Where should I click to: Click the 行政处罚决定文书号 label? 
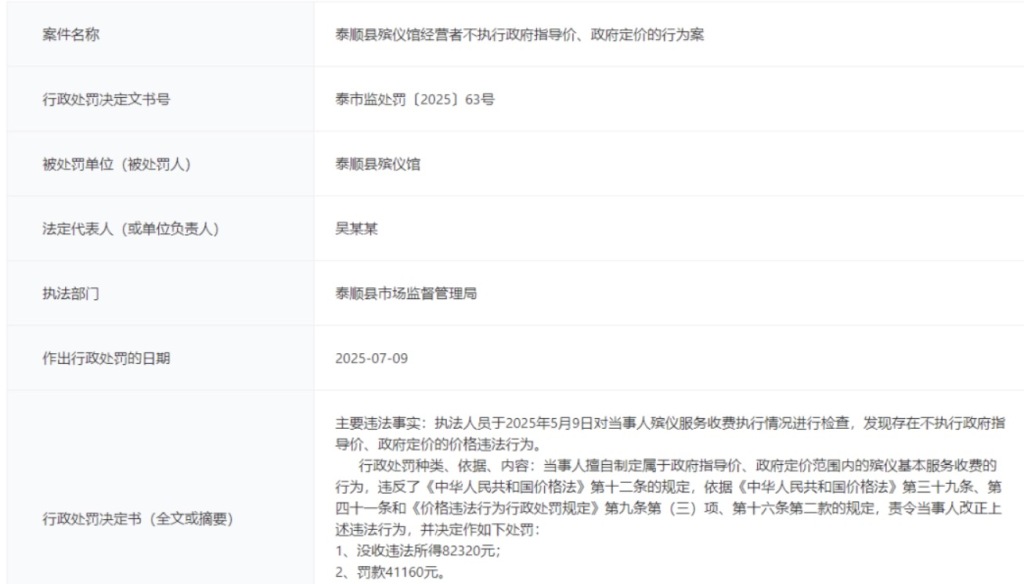106,99
